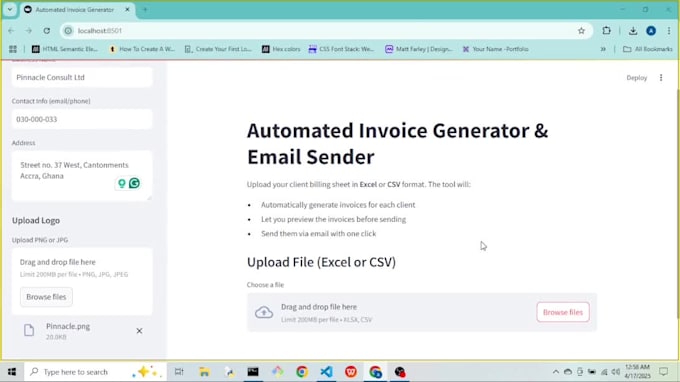Open the red W app in the taskbar
Viewport: 680px width, 382px height.
(x=351, y=372)
